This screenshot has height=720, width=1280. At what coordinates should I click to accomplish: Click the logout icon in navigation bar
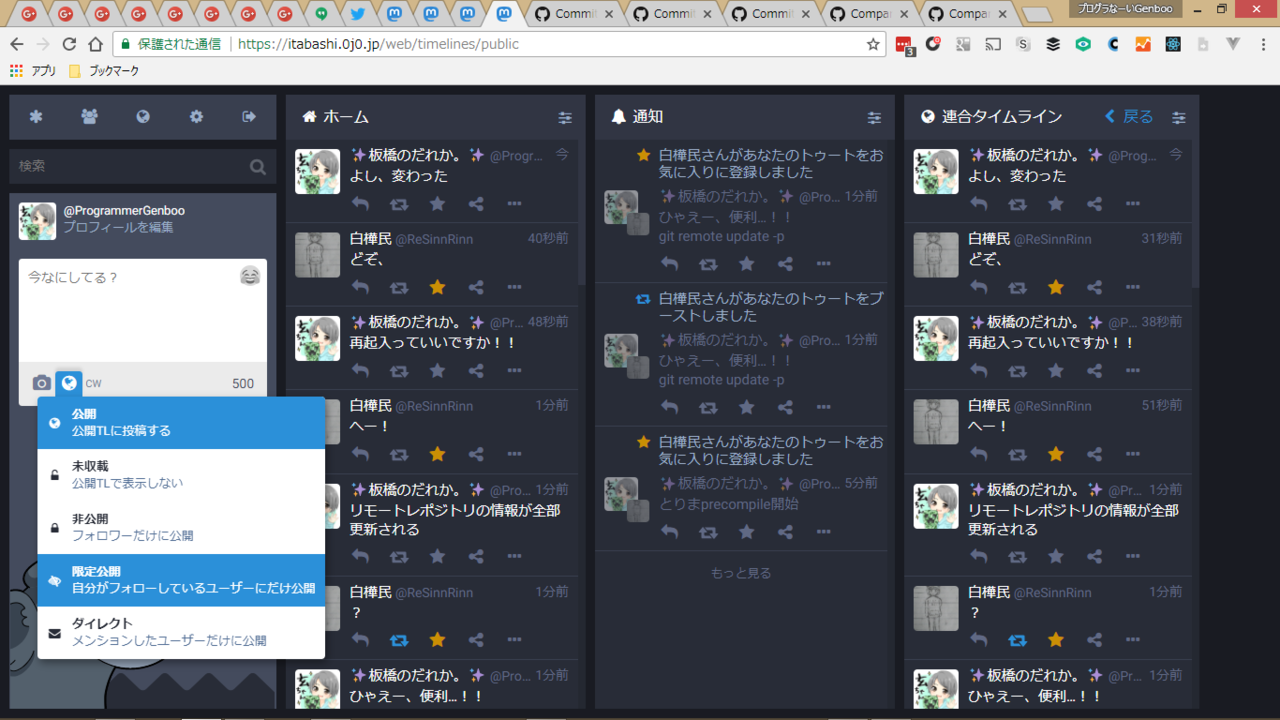249,117
